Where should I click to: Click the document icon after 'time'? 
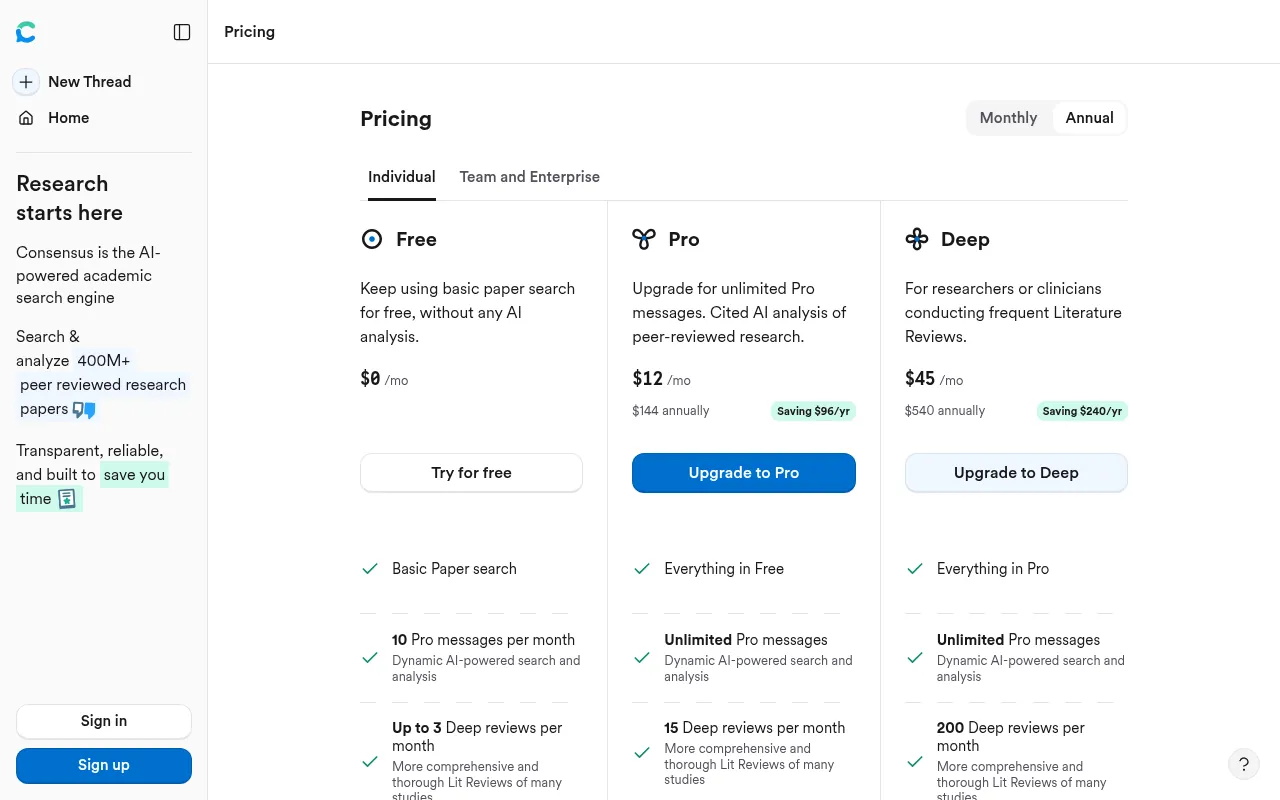point(67,499)
